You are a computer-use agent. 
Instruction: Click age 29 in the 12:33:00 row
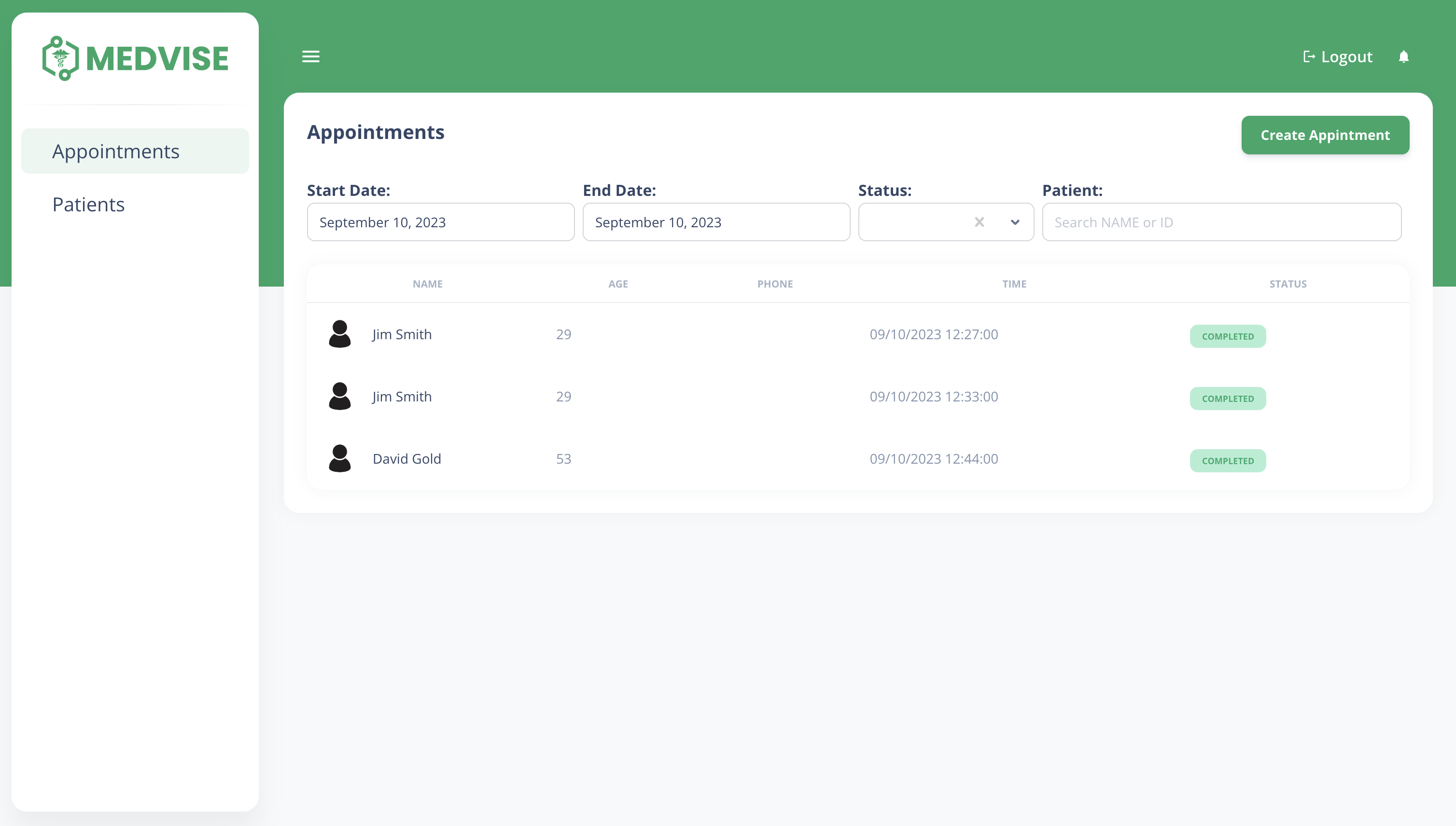click(563, 397)
